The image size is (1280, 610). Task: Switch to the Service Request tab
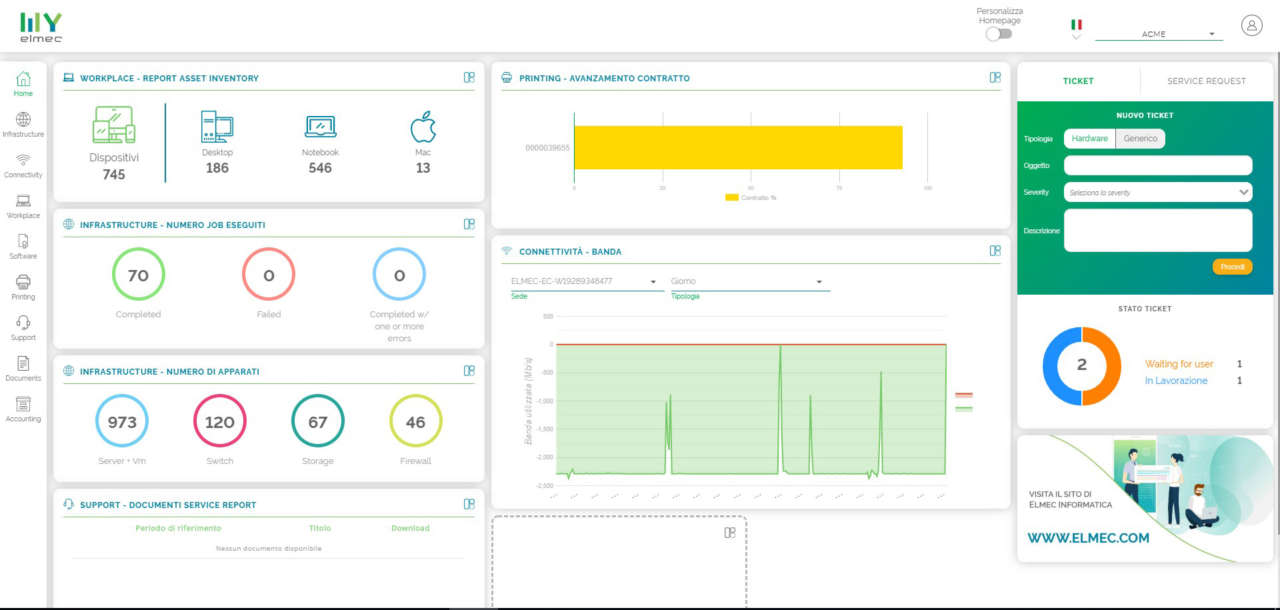(1206, 81)
